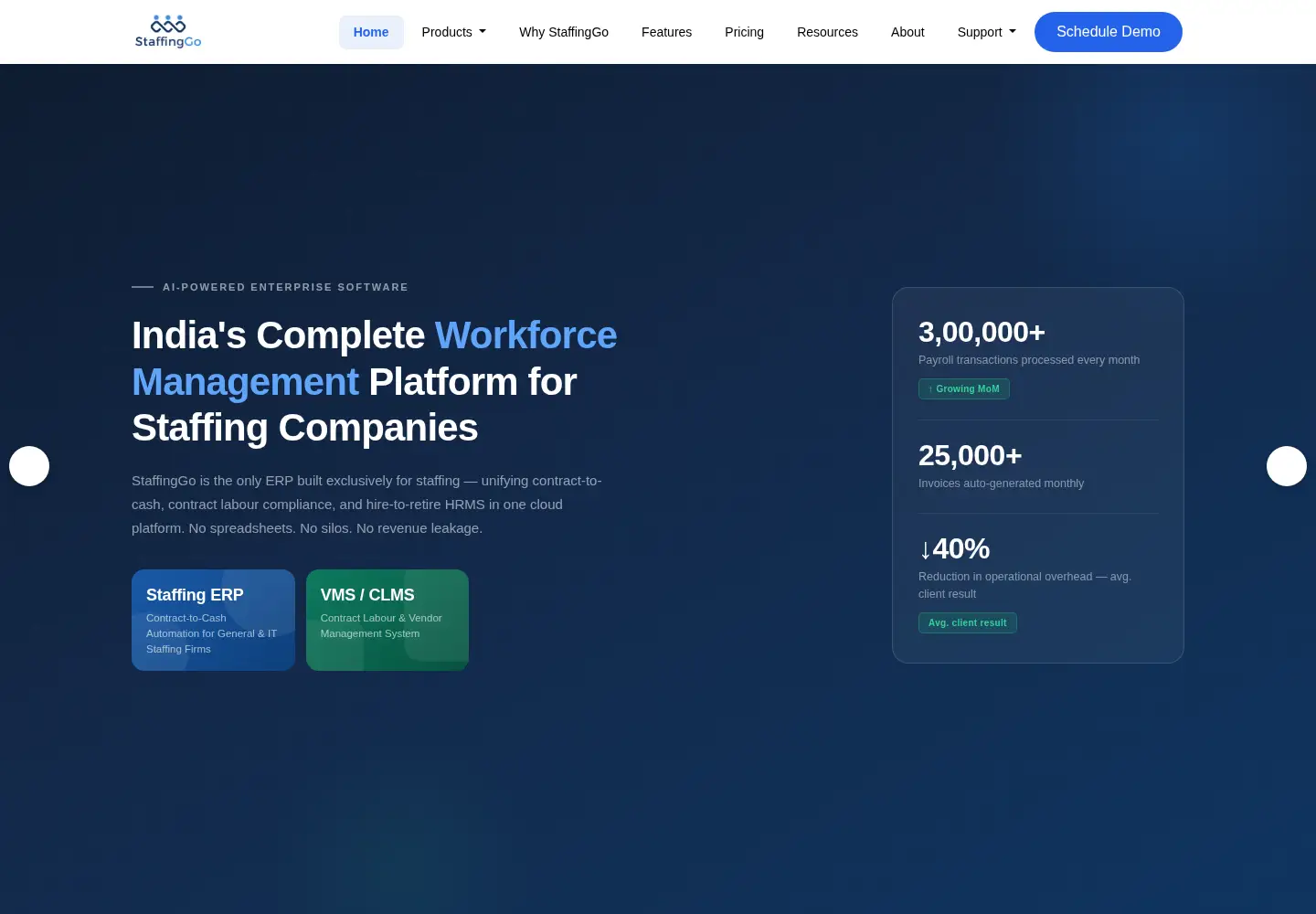The width and height of the screenshot is (1316, 914).
Task: Click the India's Complete Workforce Management headline
Action: (x=375, y=381)
